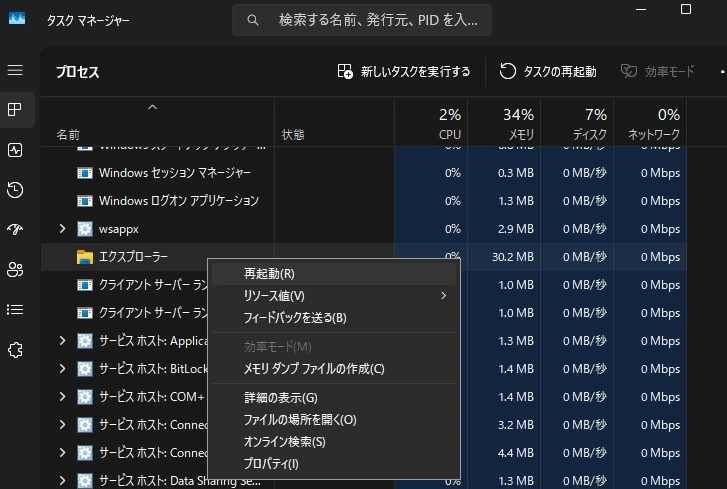Expand the サービス ホスト: BitLock group

[x=62, y=369]
